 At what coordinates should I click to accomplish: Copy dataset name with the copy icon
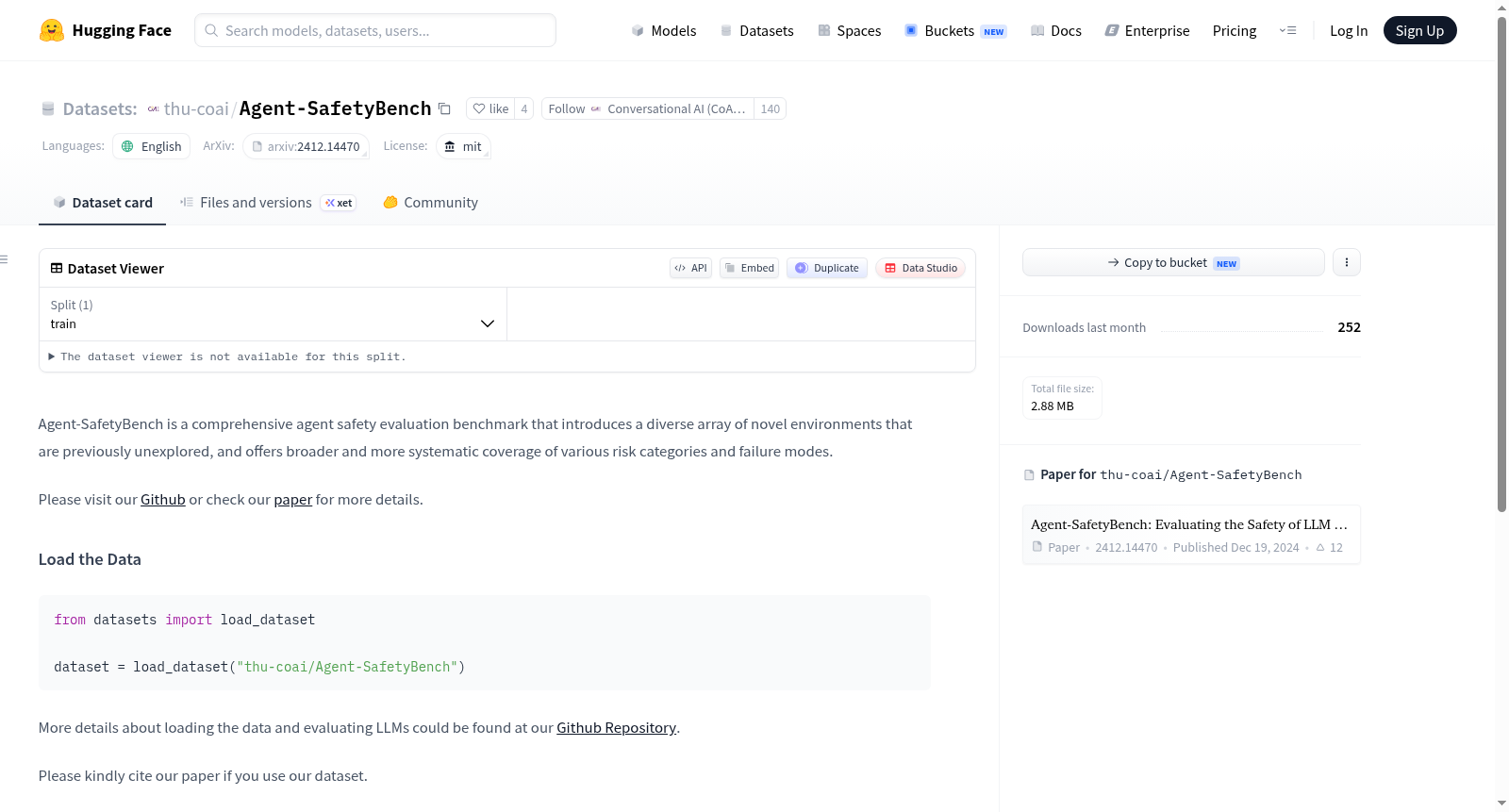pos(444,108)
